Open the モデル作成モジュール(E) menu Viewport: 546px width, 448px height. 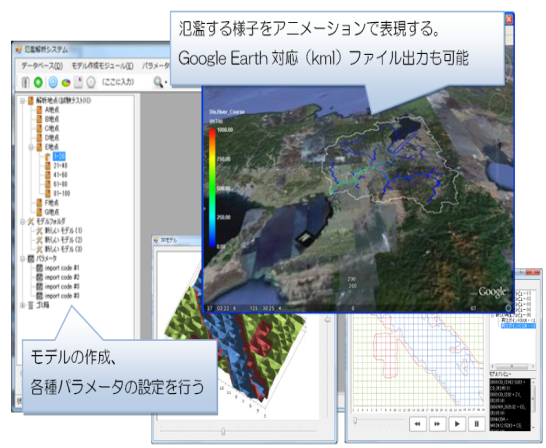tap(102, 65)
